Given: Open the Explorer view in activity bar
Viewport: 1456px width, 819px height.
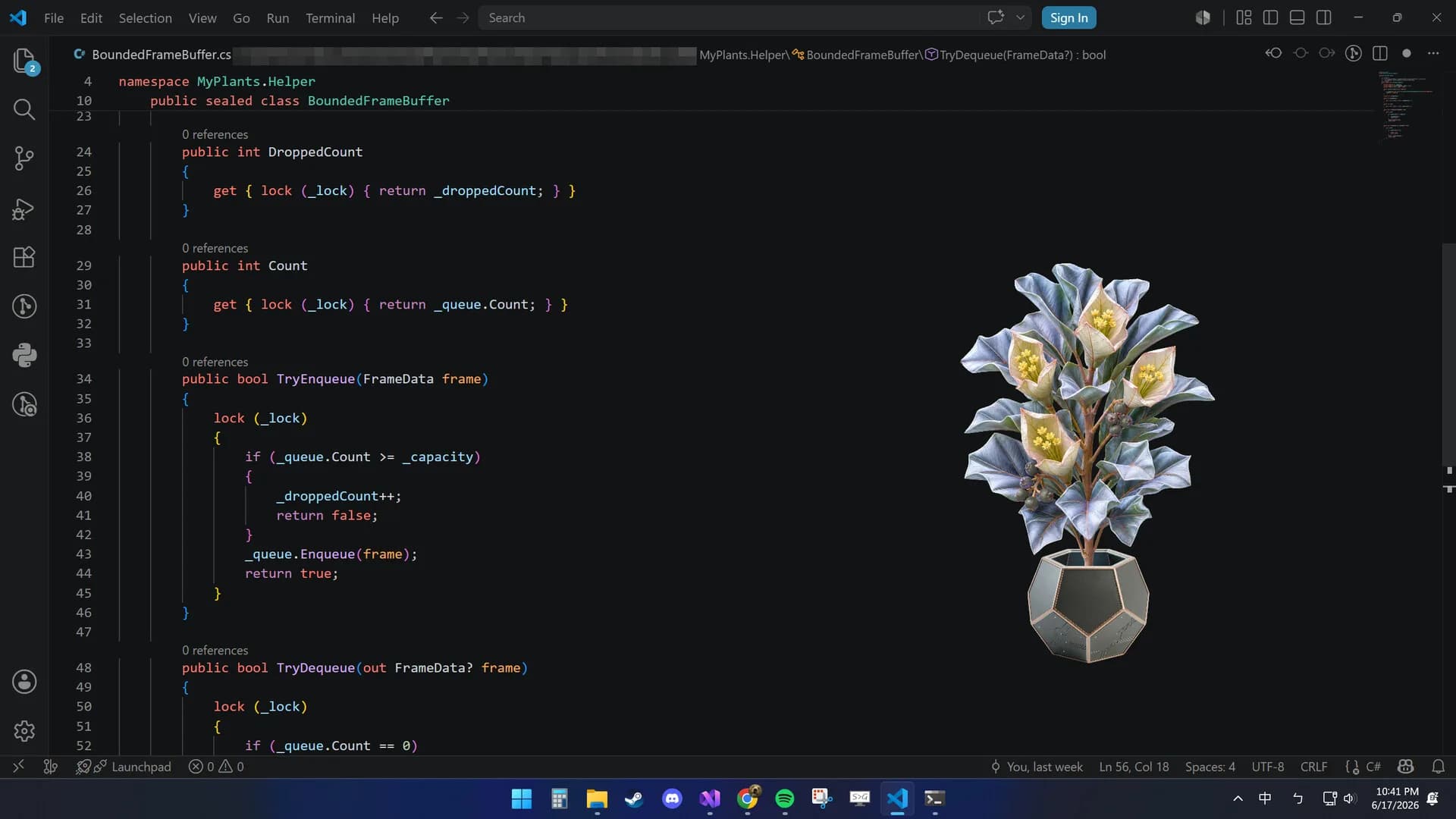Looking at the screenshot, I should click(x=24, y=61).
